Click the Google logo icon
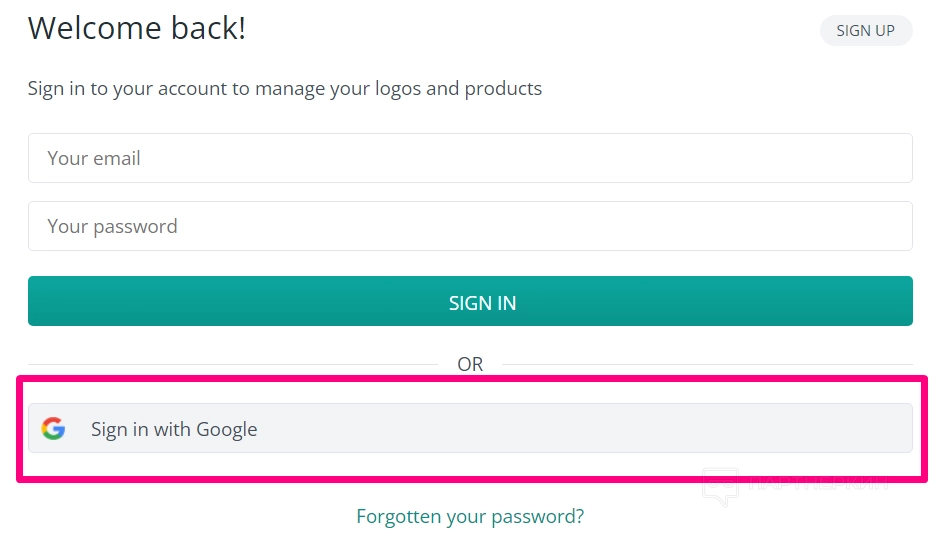 tap(53, 429)
